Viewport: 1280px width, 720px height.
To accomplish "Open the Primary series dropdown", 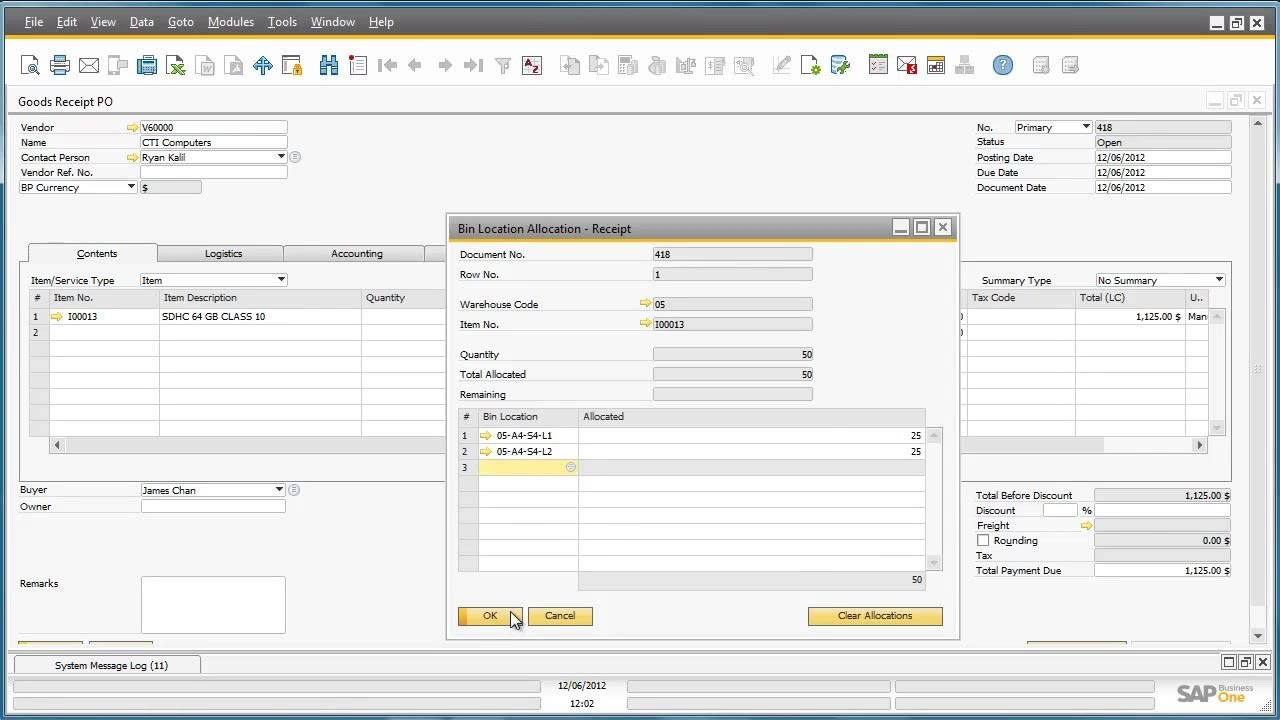I will coord(1086,127).
